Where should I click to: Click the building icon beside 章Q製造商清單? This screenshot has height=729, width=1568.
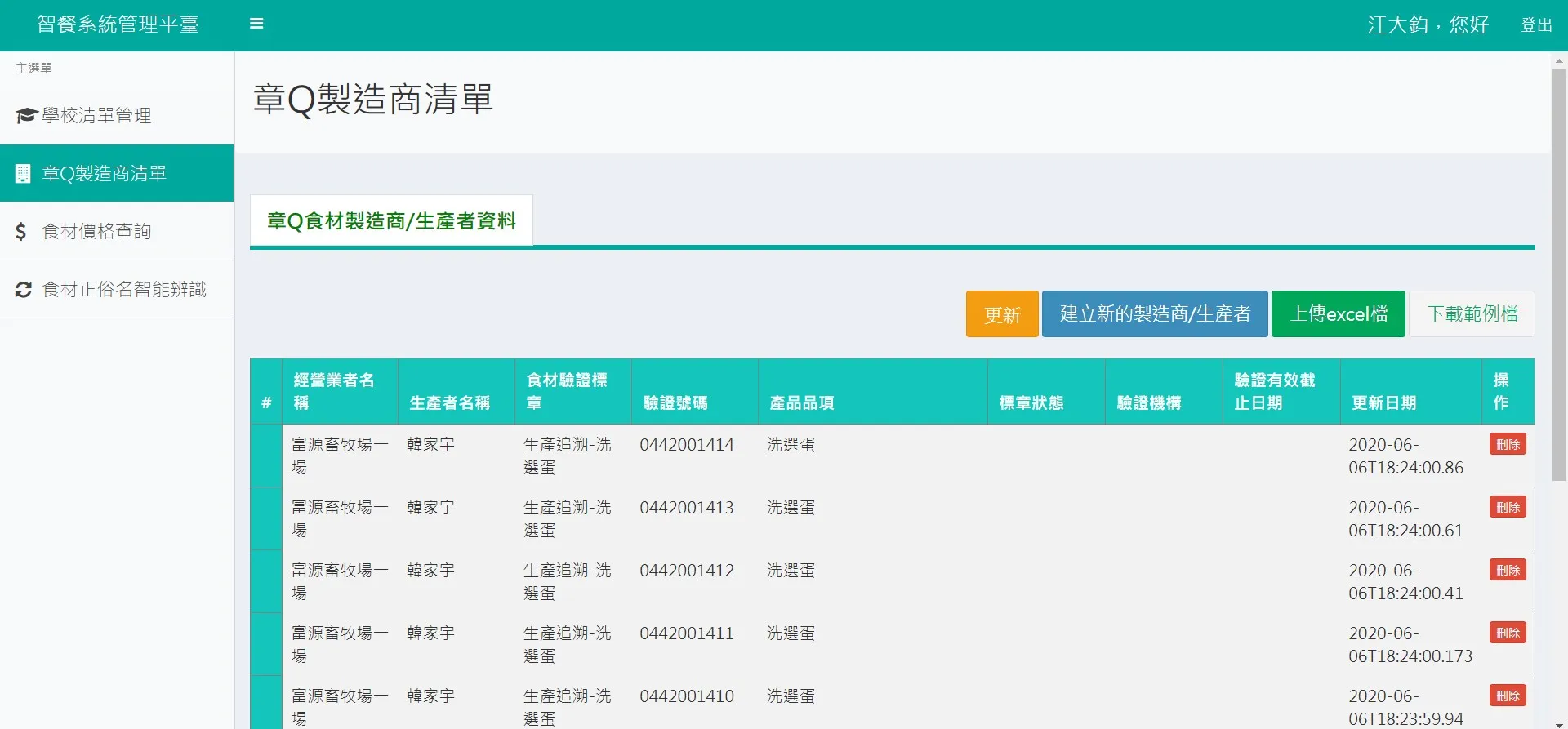23,174
